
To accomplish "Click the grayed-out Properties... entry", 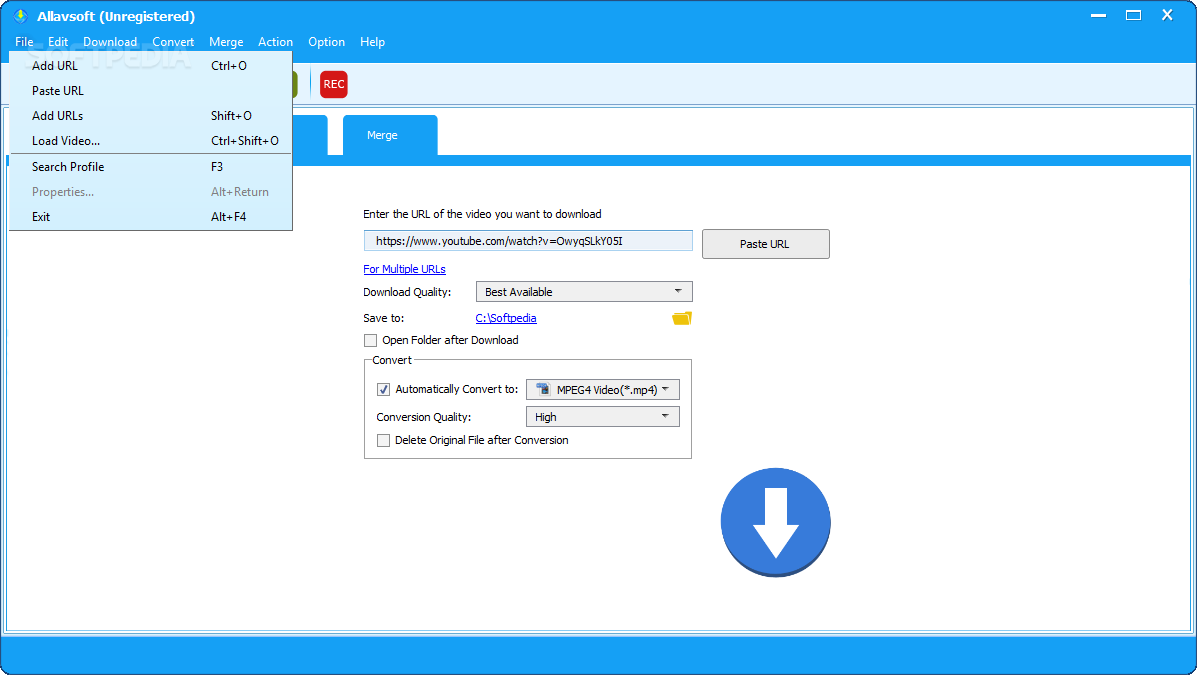I will (150, 192).
